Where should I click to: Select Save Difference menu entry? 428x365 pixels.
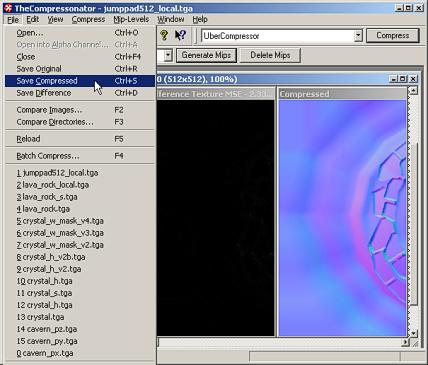click(x=80, y=93)
